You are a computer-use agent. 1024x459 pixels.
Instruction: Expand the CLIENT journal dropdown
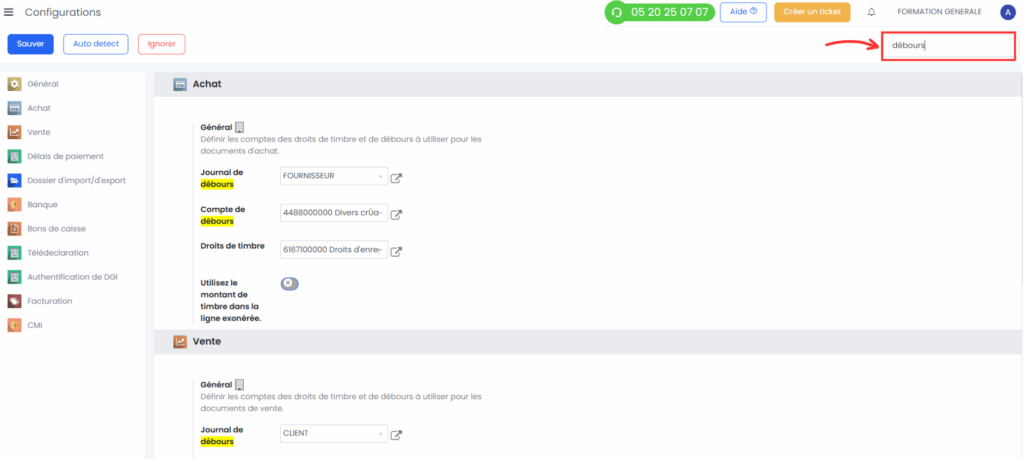point(334,434)
